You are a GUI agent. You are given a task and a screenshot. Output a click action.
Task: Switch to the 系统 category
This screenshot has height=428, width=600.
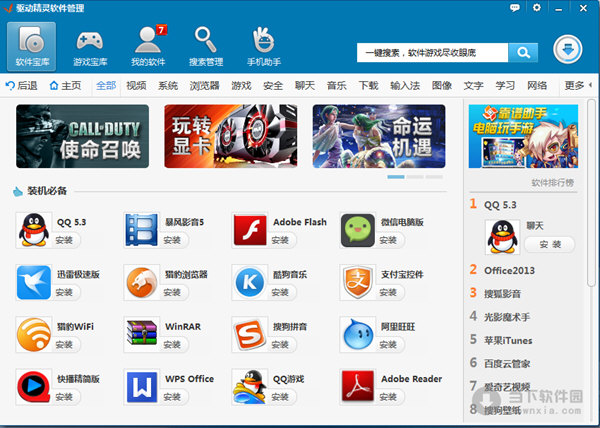(x=168, y=85)
